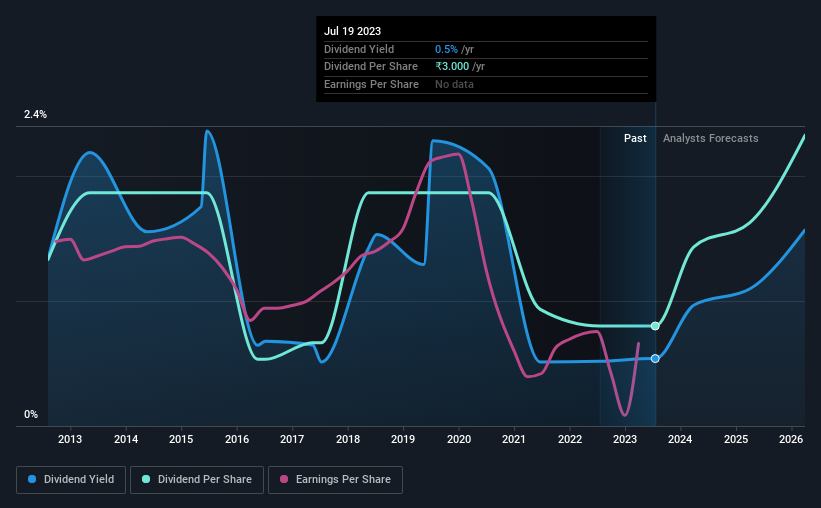Viewport: 821px width, 508px height.
Task: Click the 2020 x-axis label
Action: click(459, 439)
